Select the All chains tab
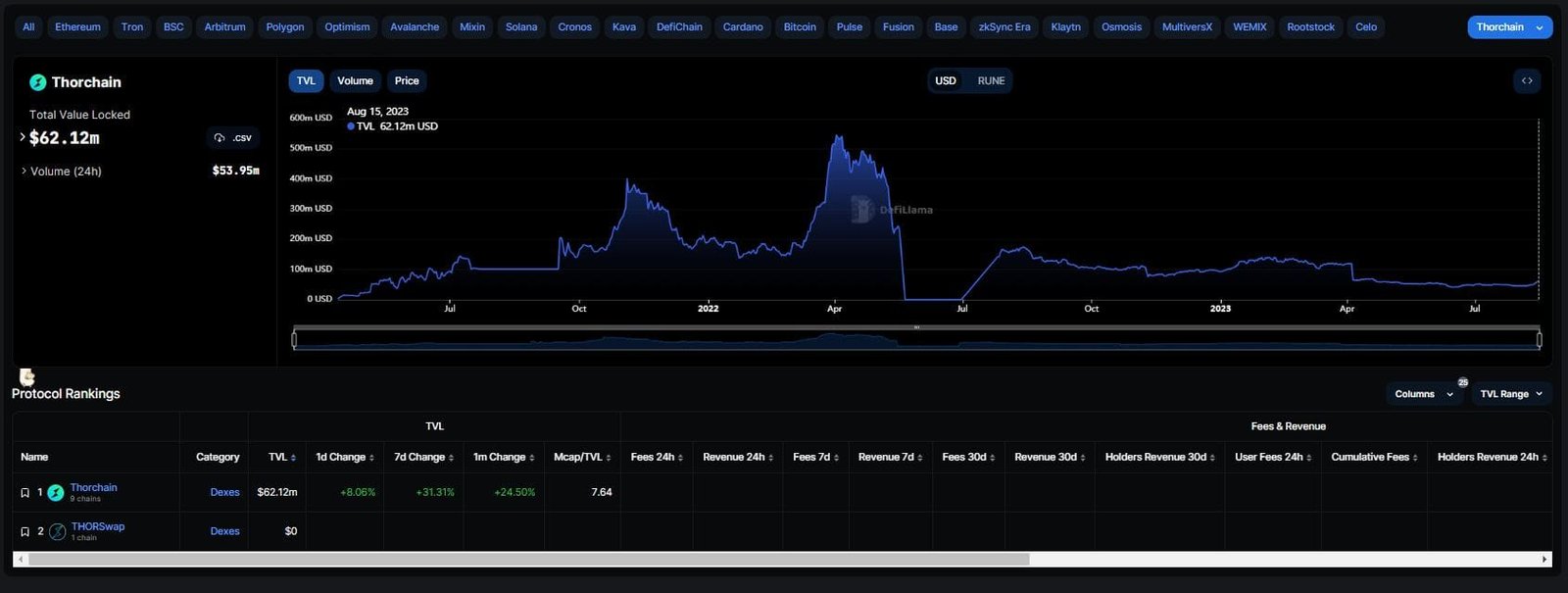 [28, 27]
